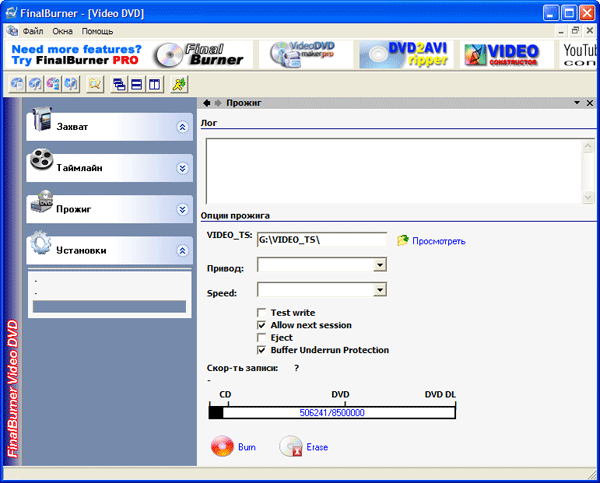This screenshot has height=483, width=600.
Task: Click the log scrollbar down arrow
Action: pos(588,197)
